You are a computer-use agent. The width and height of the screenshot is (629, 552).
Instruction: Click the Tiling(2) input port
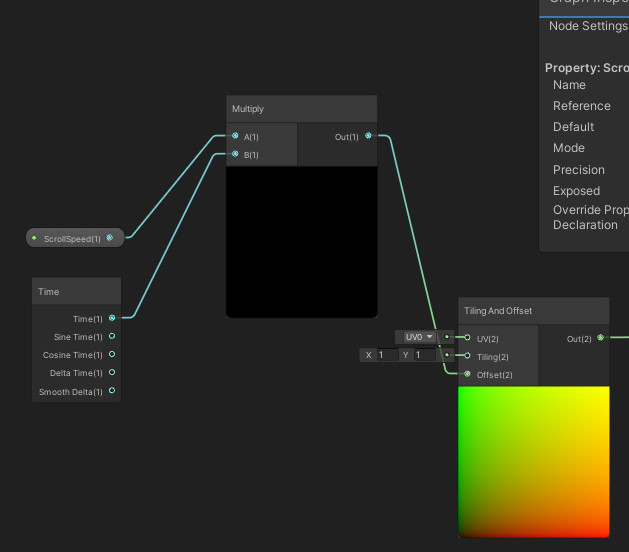tap(467, 356)
